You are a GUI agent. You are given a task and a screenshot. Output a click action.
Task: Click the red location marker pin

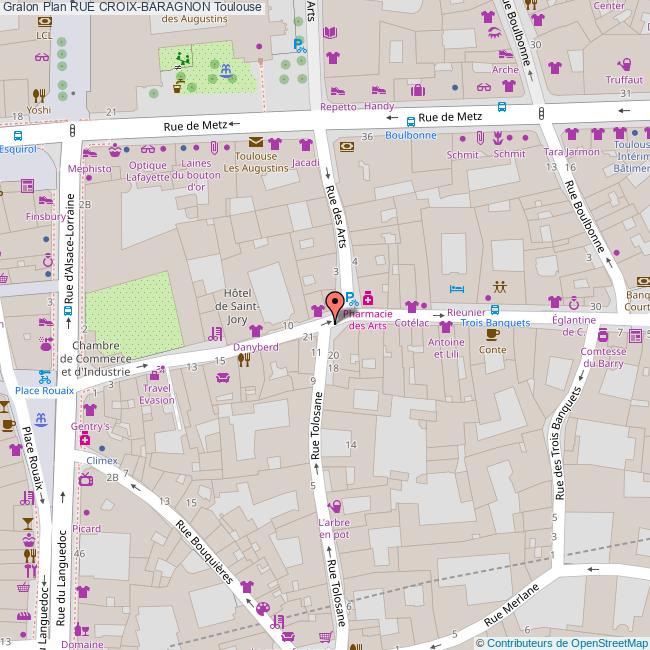[x=334, y=303]
